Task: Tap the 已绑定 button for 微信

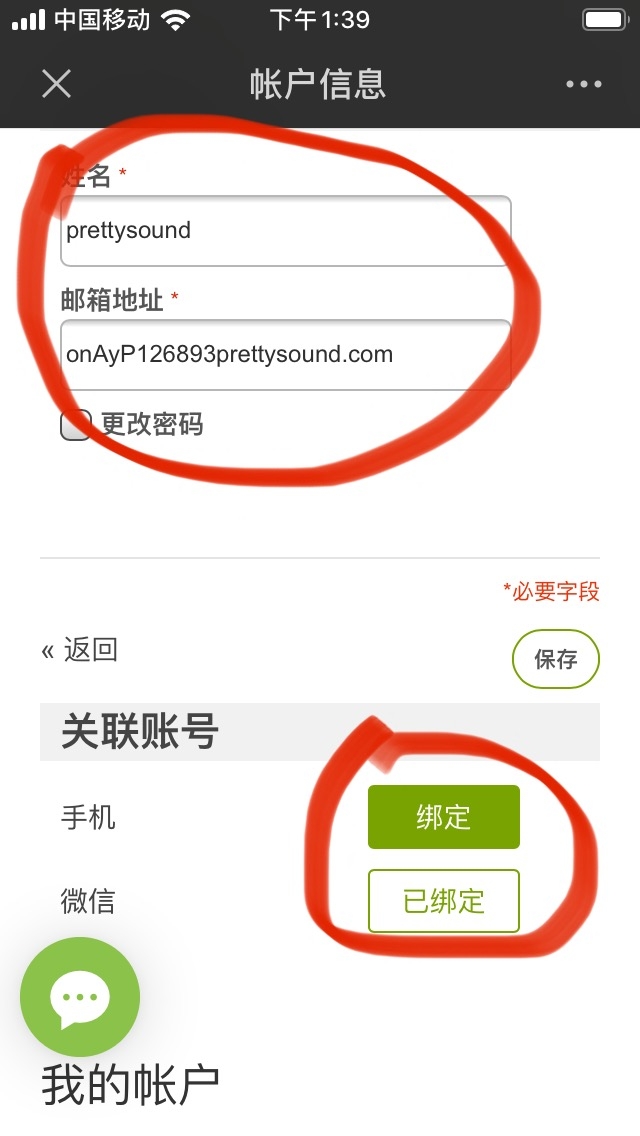Action: [x=444, y=901]
